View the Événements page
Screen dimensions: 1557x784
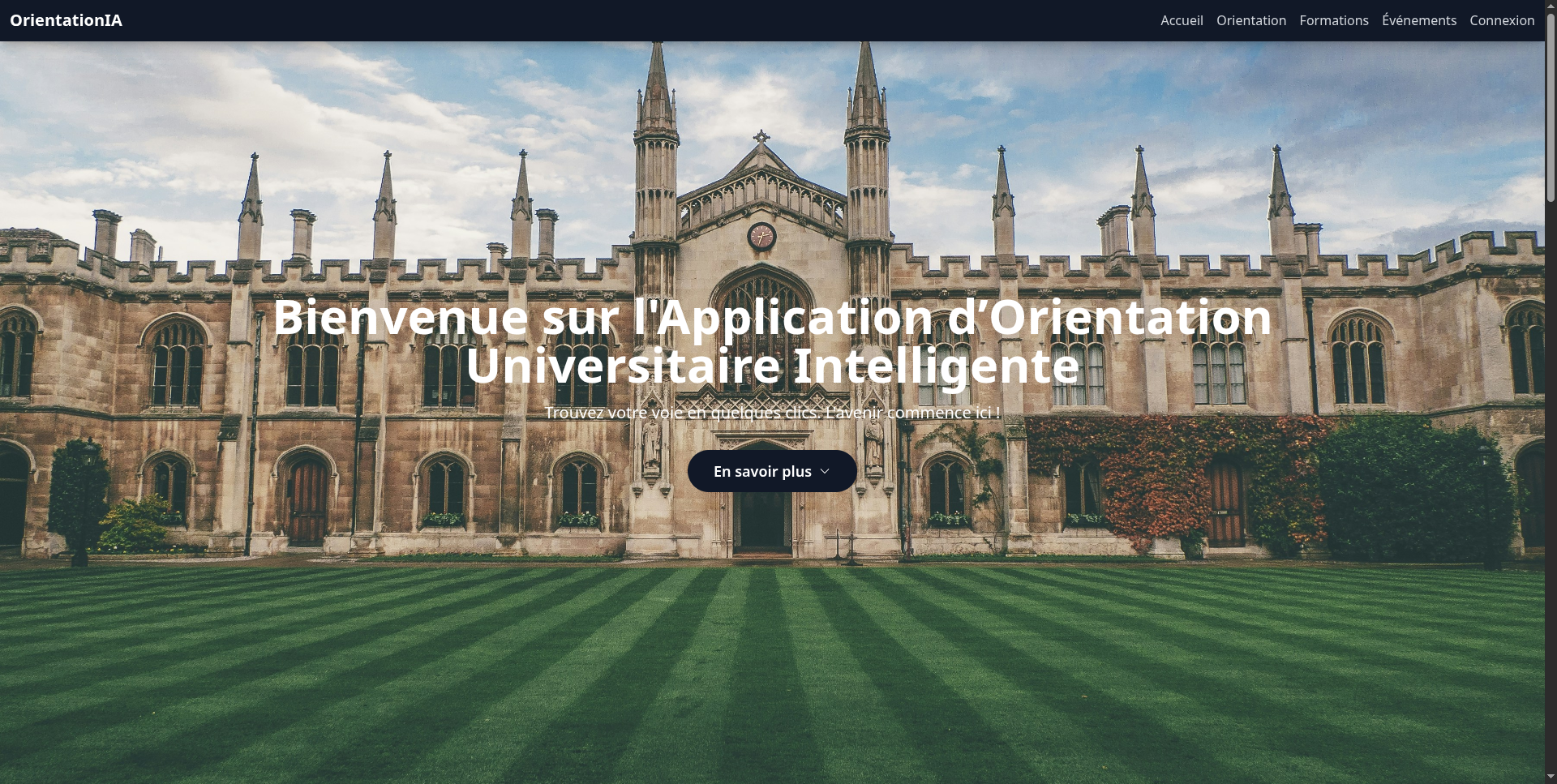tap(1419, 20)
